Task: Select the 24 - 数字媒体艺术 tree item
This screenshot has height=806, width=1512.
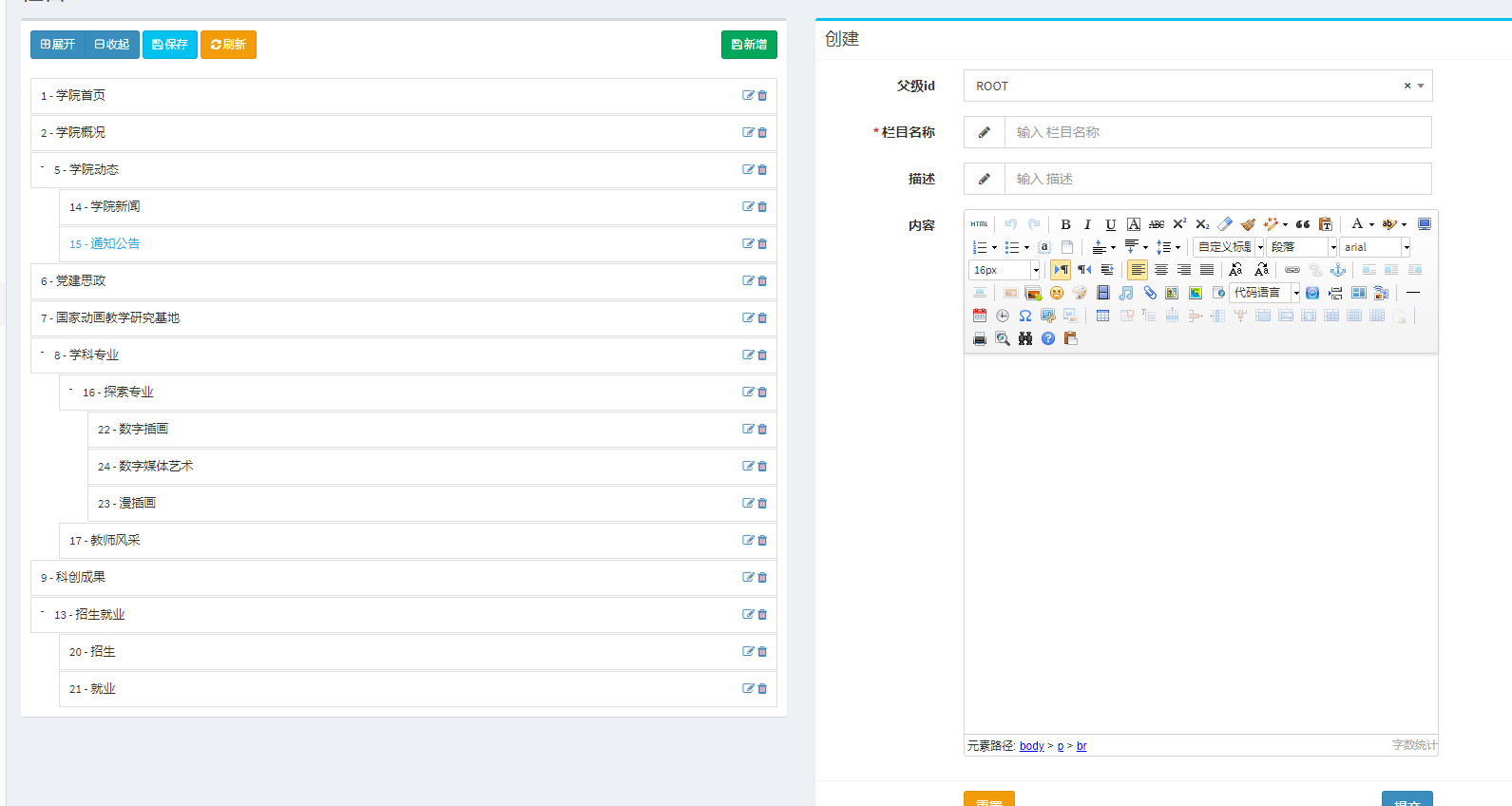Action: [432, 466]
